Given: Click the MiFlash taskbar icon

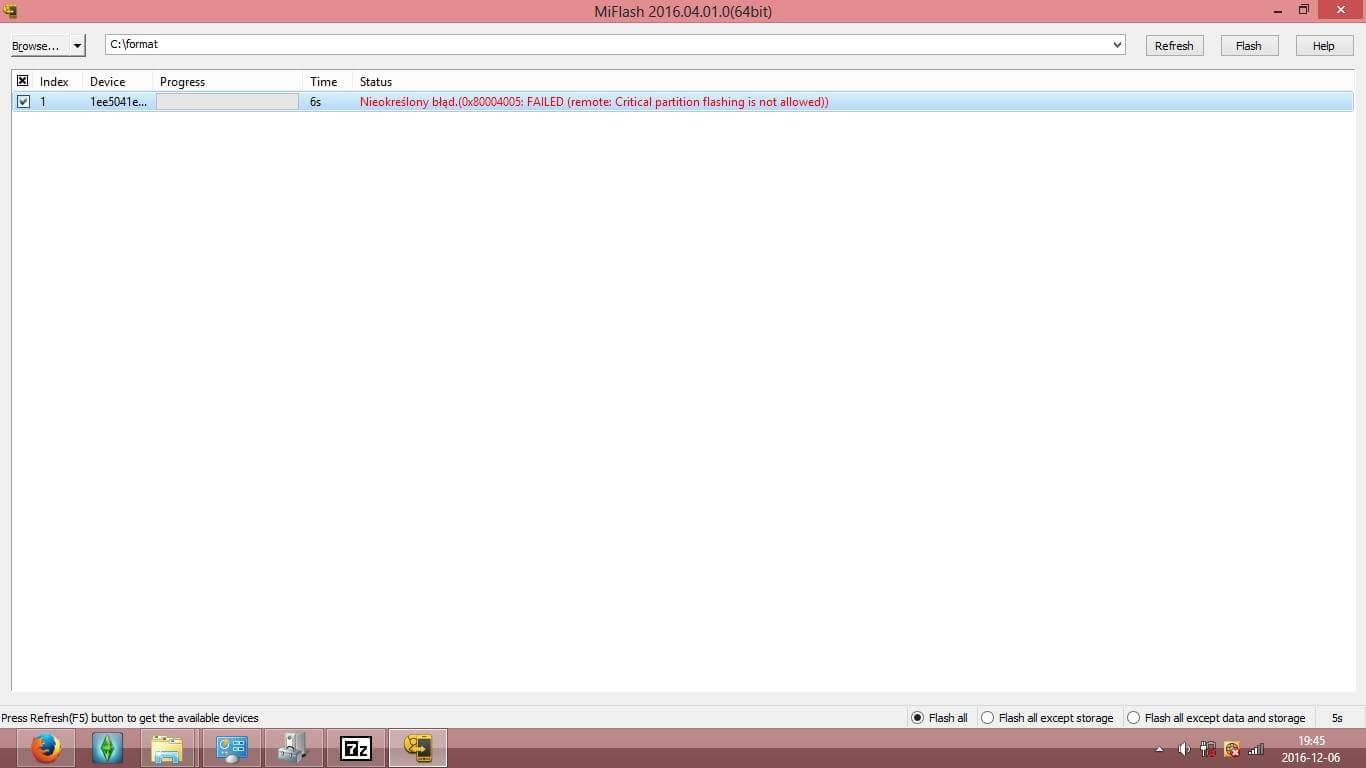Looking at the screenshot, I should 418,748.
